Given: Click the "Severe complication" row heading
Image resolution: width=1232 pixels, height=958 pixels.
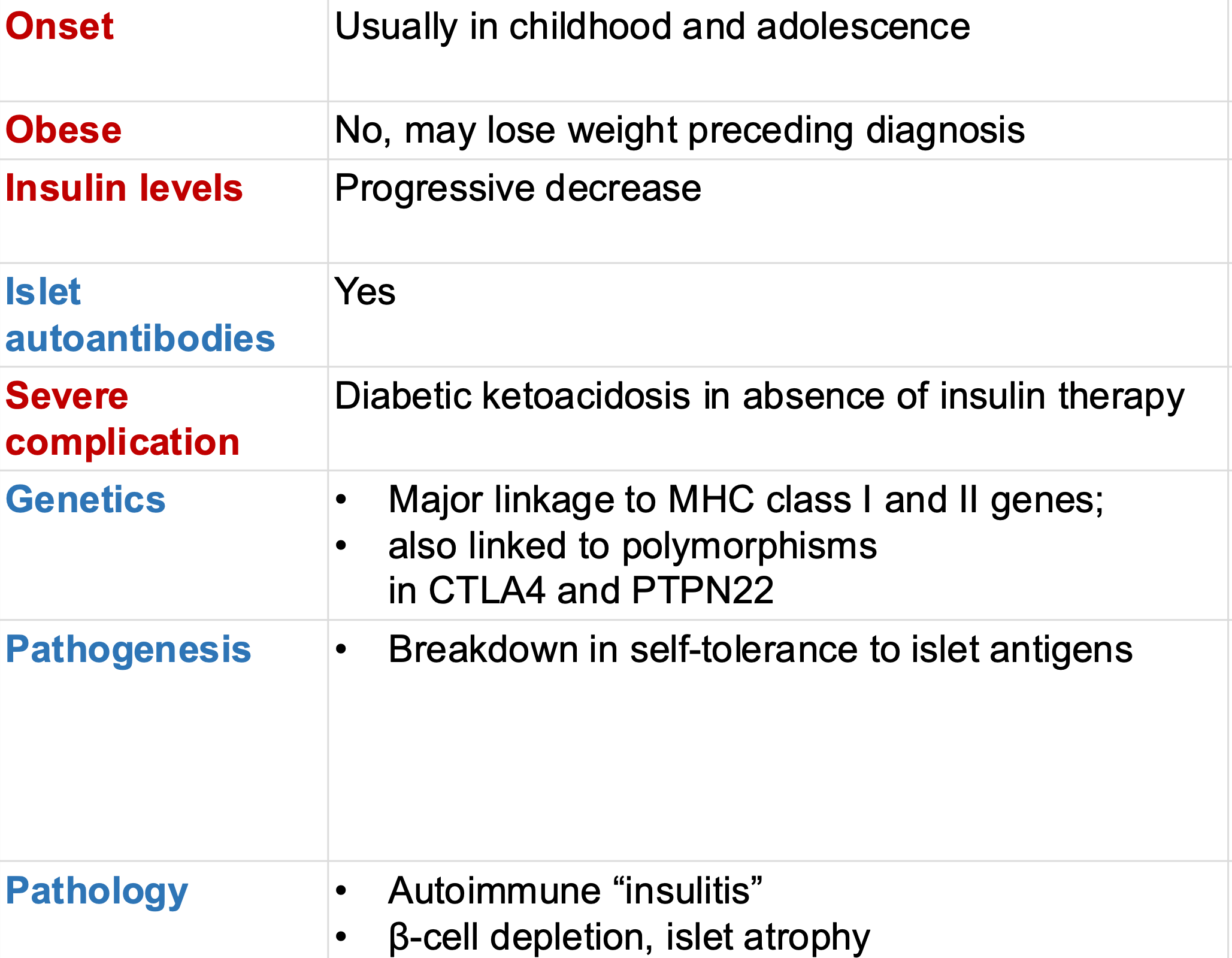Looking at the screenshot, I should (x=122, y=419).
